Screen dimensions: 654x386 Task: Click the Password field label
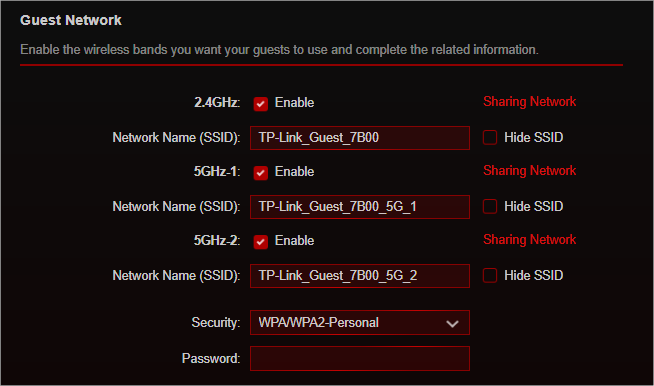tap(211, 358)
